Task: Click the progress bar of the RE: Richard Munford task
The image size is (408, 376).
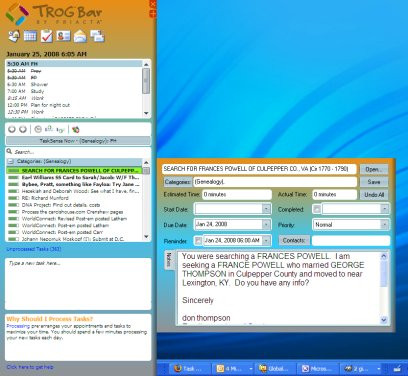Action: (x=13, y=198)
